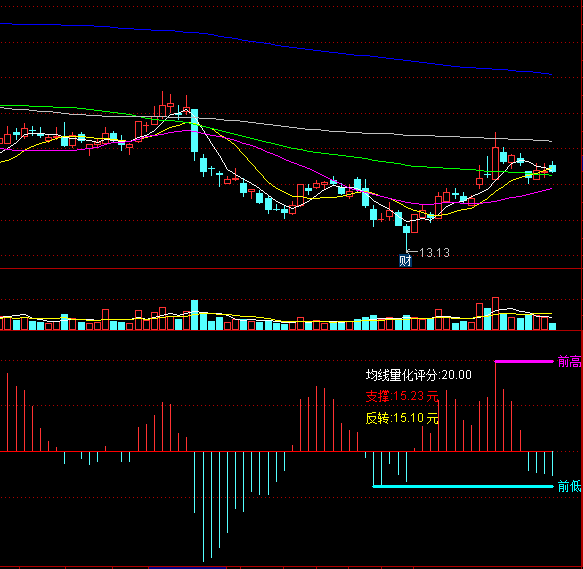
Task: Click the longest cyan indicator bar
Action: tap(203, 507)
